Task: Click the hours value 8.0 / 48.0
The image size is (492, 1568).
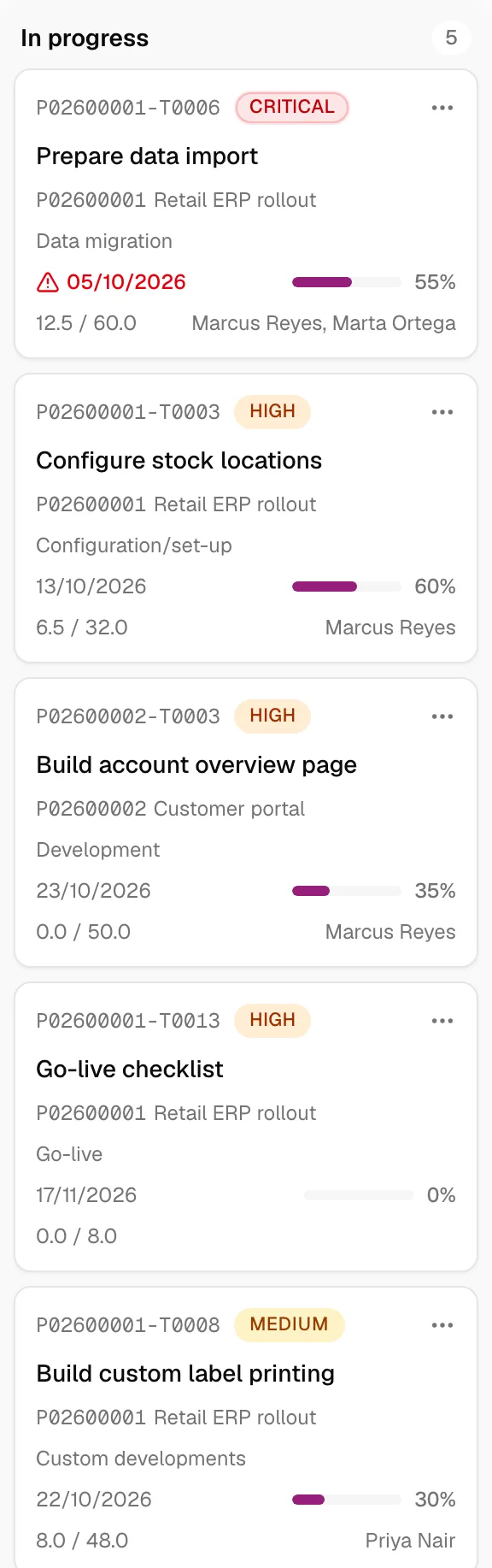Action: tap(82, 1541)
